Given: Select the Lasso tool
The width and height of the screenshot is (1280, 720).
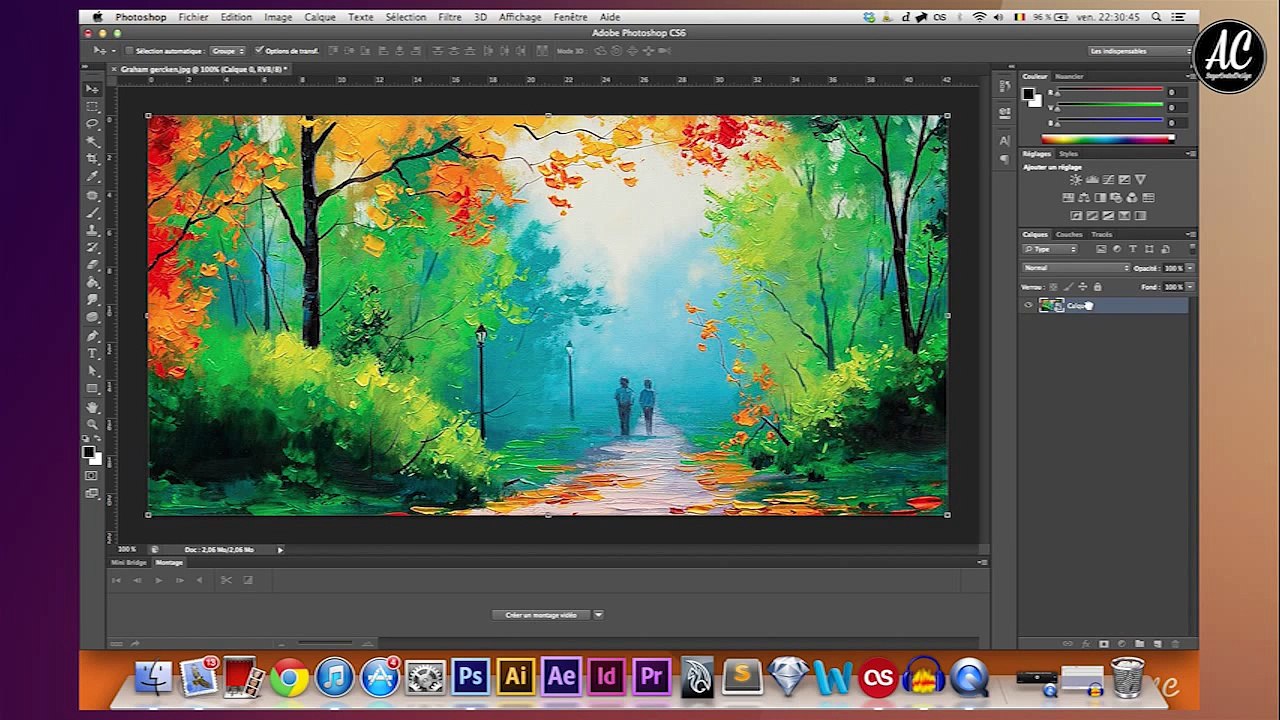Looking at the screenshot, I should [x=93, y=123].
